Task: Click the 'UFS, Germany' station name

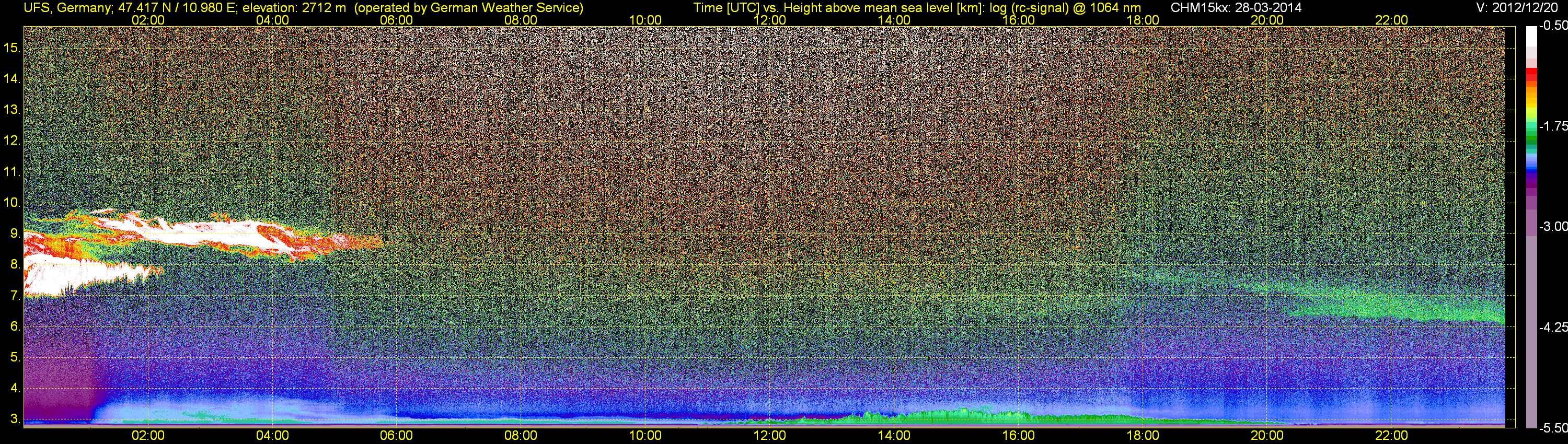Action: point(67,7)
